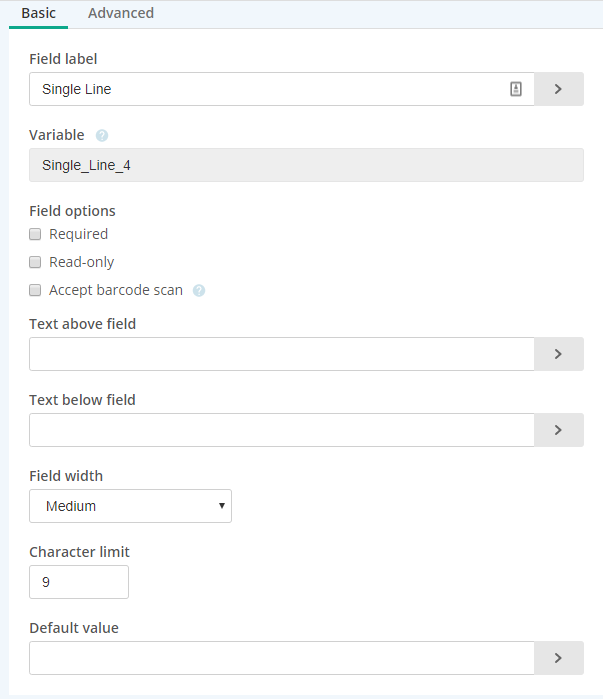Check the Accept barcode scan option
This screenshot has height=699, width=603.
35,290
